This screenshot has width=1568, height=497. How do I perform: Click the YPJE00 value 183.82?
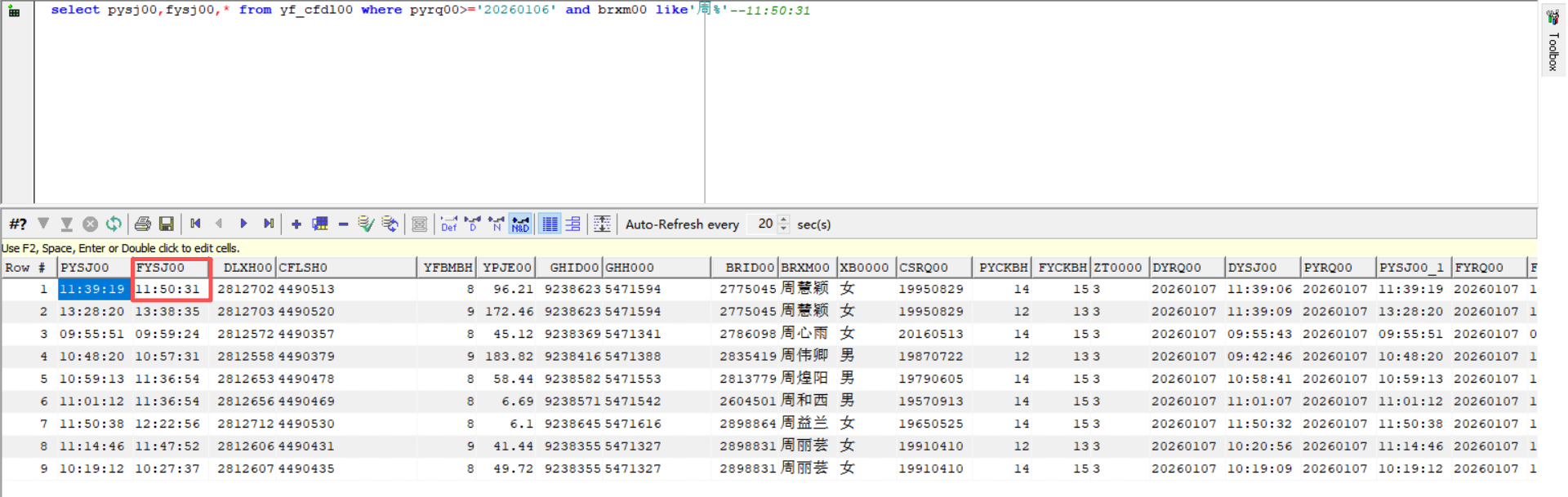click(506, 357)
